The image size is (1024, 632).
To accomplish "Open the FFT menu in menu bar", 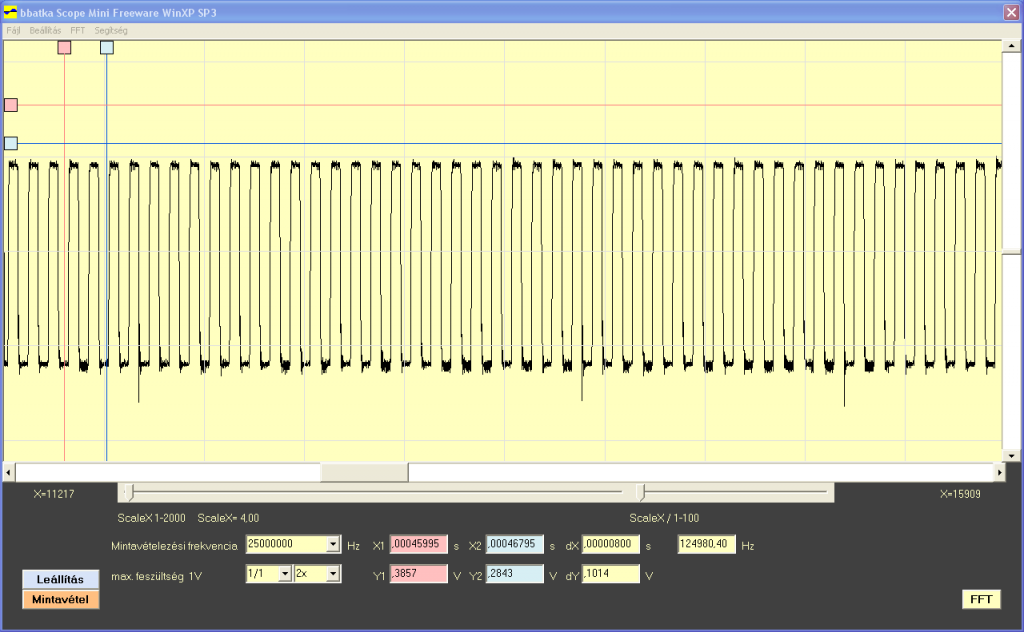I will pyautogui.click(x=78, y=31).
